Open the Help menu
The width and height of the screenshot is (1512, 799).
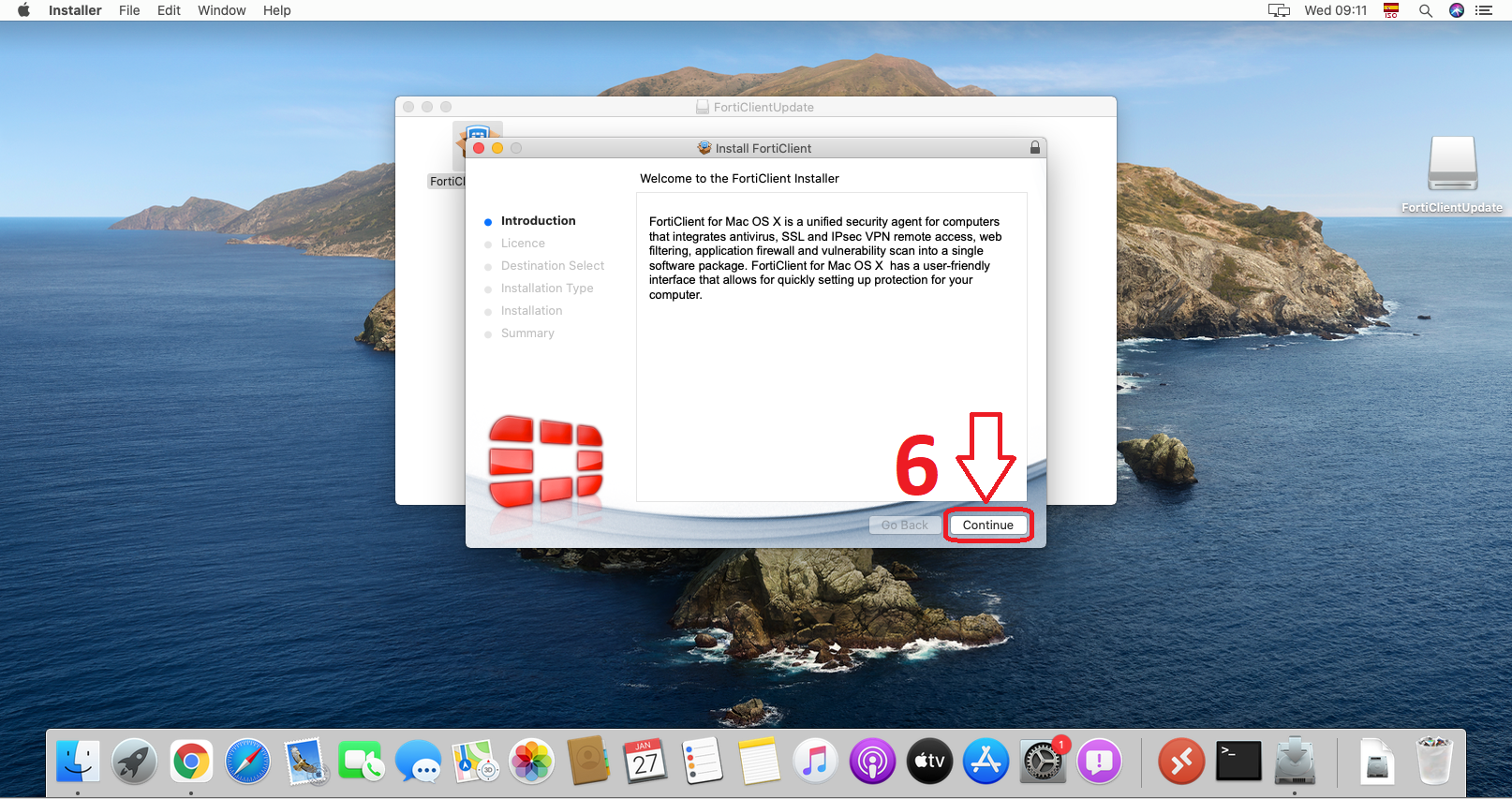pyautogui.click(x=276, y=10)
